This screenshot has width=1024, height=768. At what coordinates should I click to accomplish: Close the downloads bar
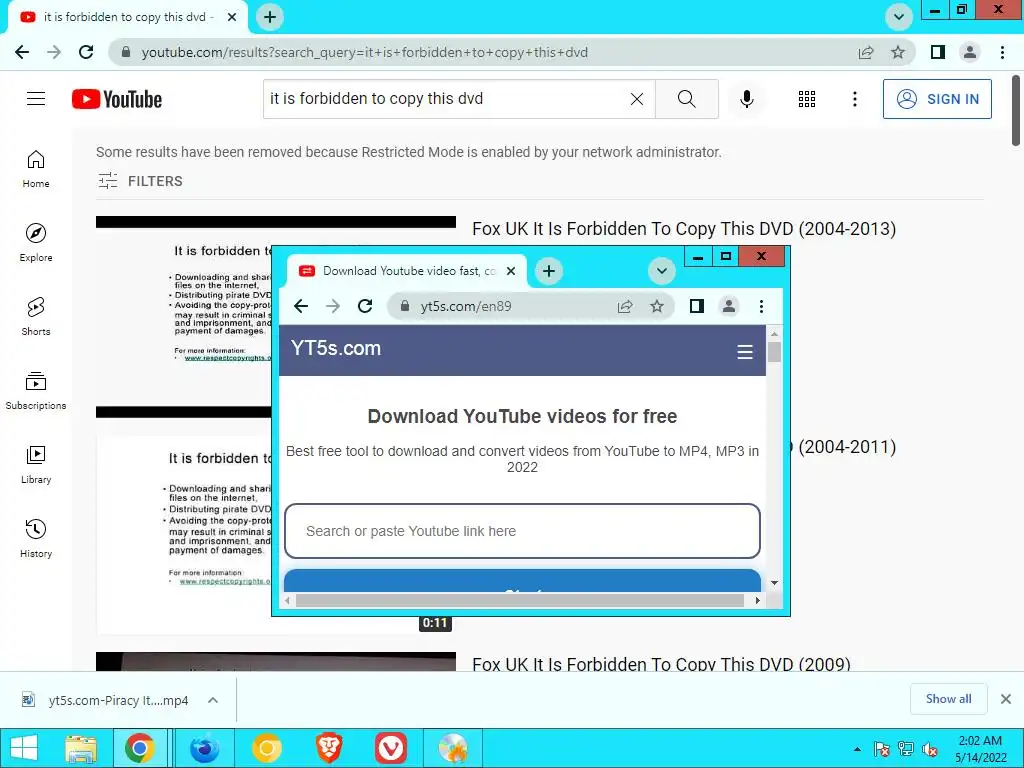click(1006, 699)
